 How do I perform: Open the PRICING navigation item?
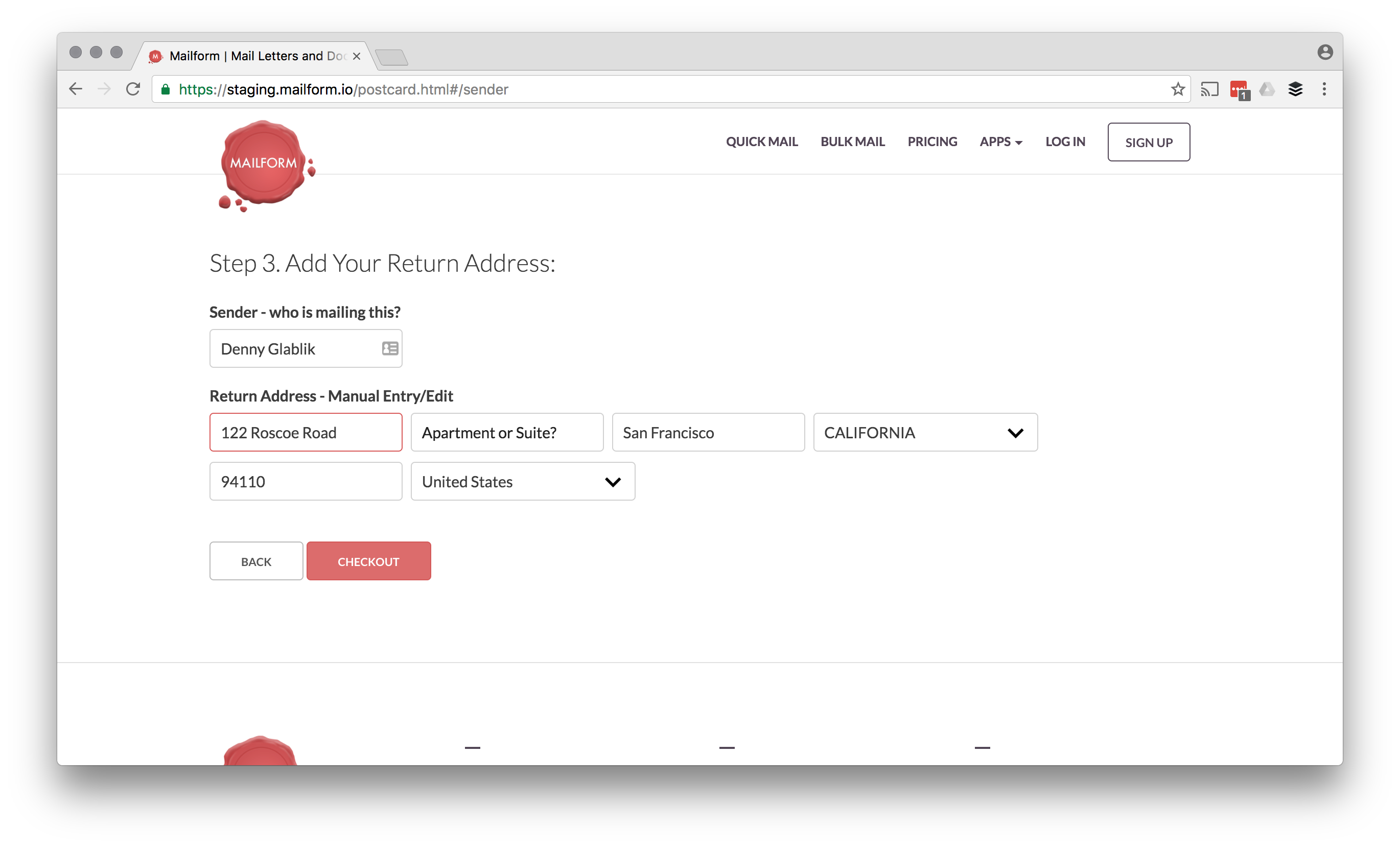click(932, 142)
